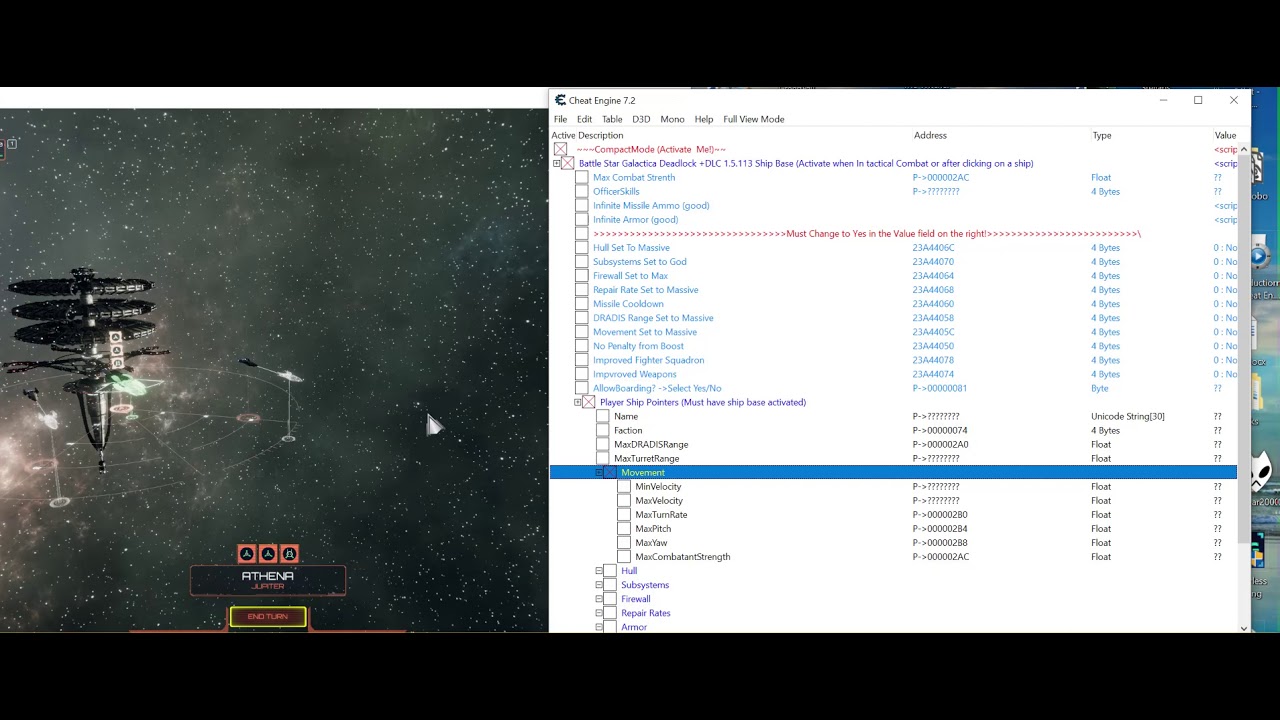Tick the MaxTurretRange checkbox

coord(603,458)
